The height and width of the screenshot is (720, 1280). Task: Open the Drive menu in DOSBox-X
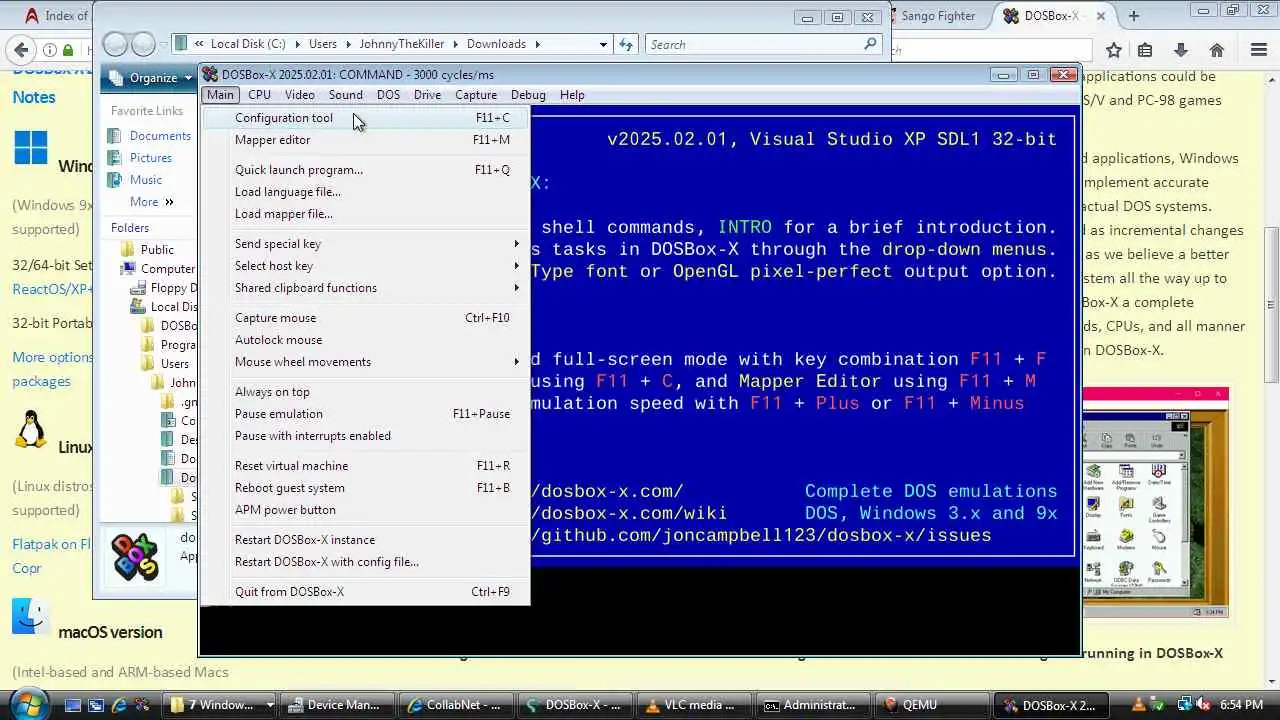coord(427,95)
